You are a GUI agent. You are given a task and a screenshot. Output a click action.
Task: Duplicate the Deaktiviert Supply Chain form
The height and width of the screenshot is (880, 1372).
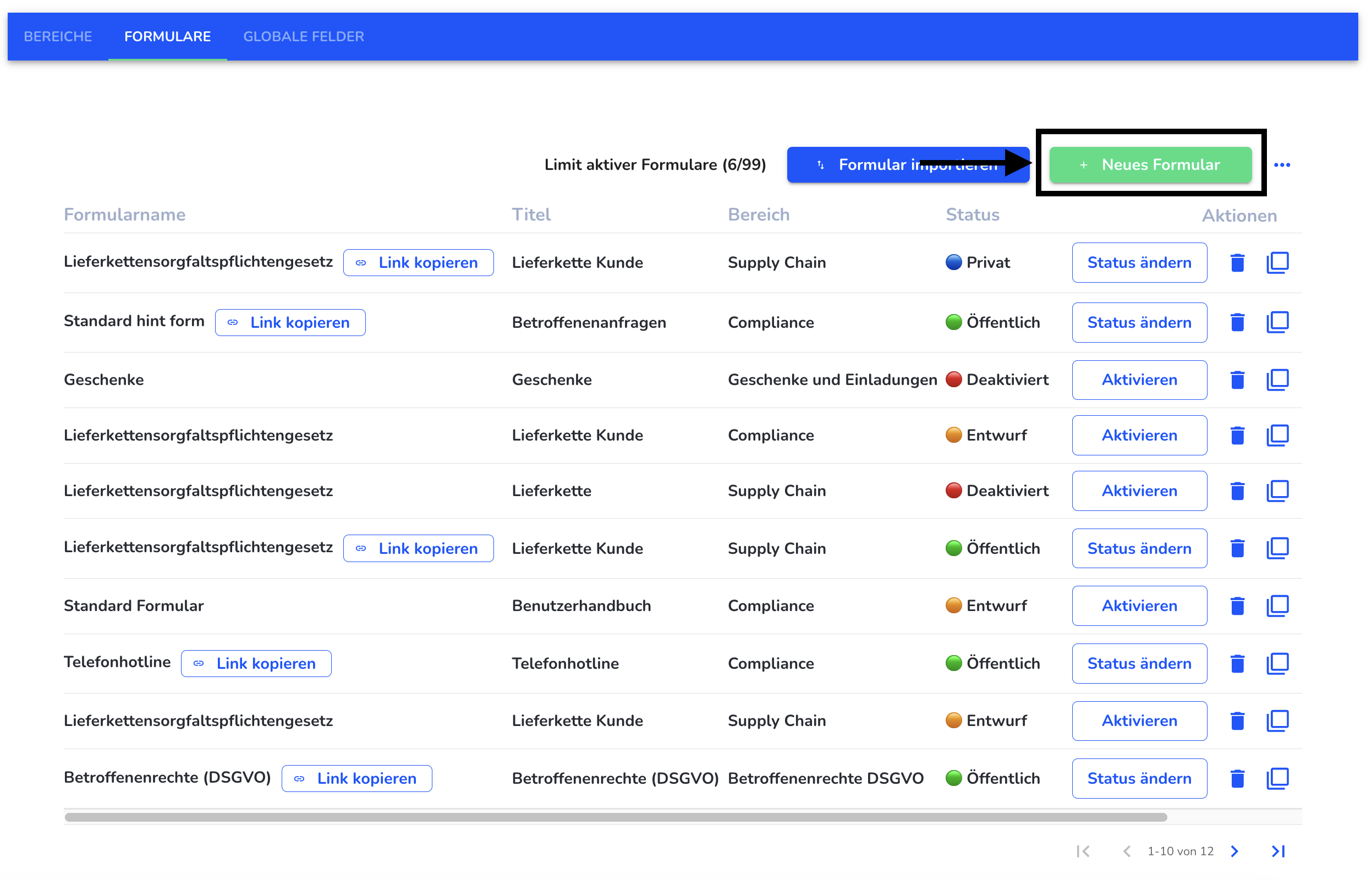click(x=1277, y=492)
